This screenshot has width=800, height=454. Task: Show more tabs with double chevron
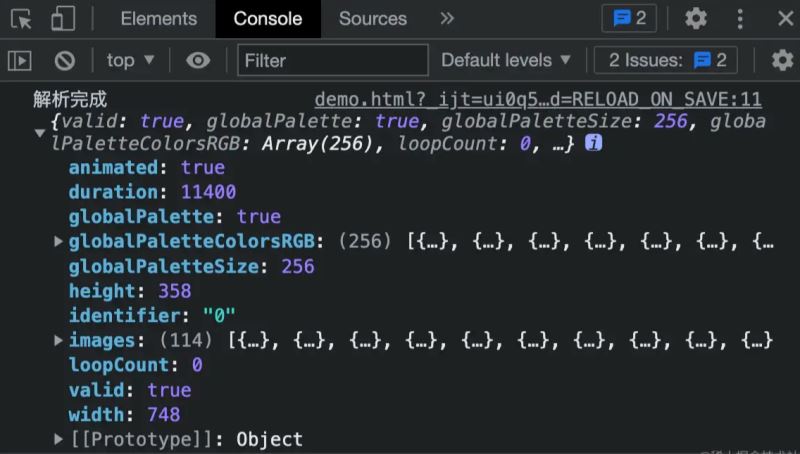pyautogui.click(x=447, y=19)
